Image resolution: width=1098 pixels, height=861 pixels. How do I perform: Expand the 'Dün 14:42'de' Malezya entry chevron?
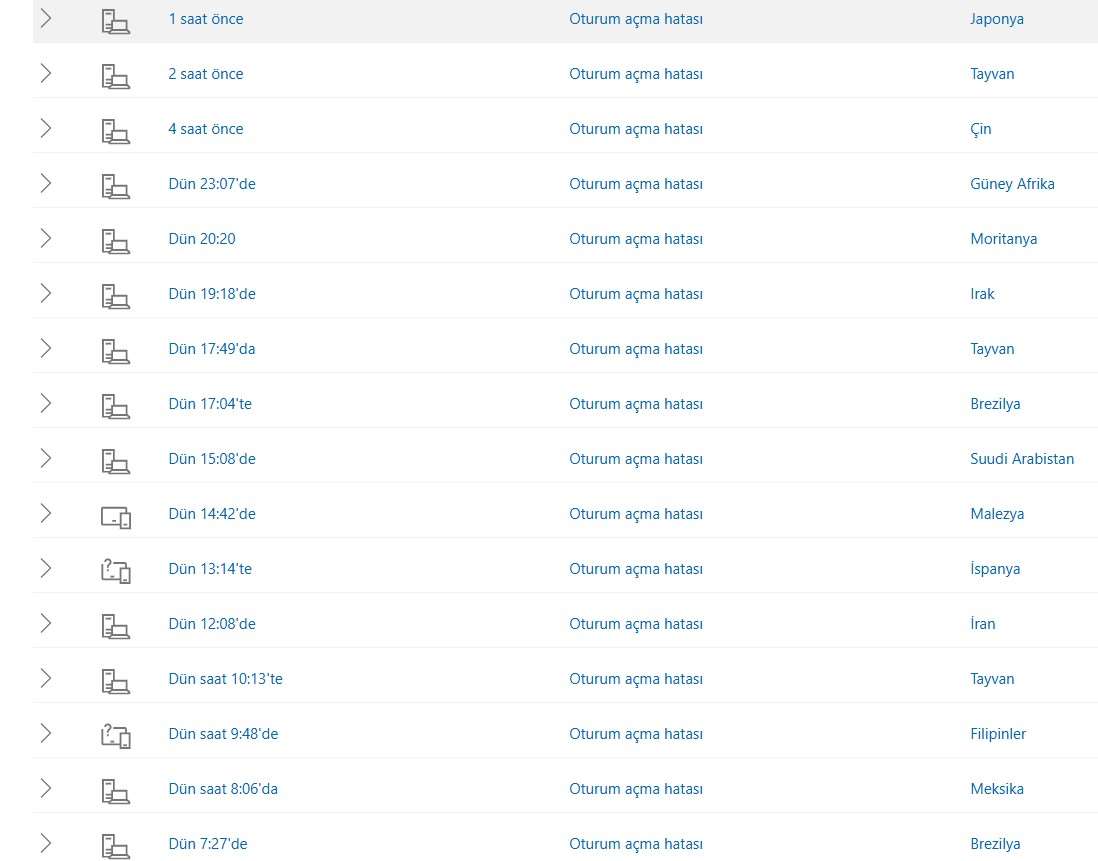46,514
